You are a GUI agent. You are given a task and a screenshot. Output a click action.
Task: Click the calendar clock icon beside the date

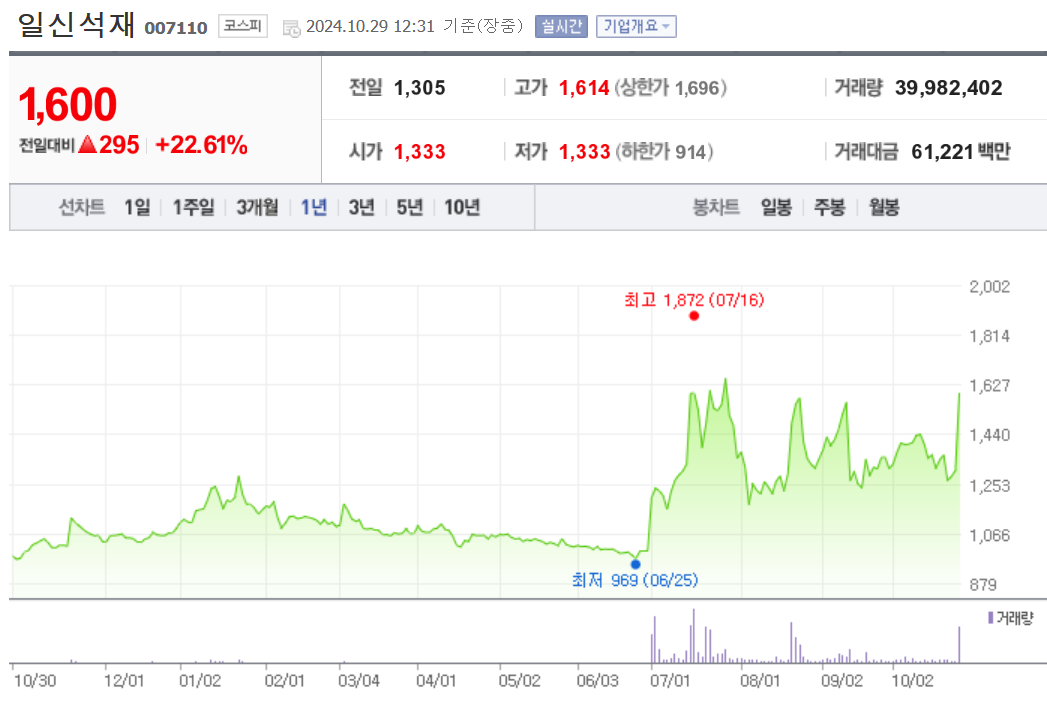[291, 28]
